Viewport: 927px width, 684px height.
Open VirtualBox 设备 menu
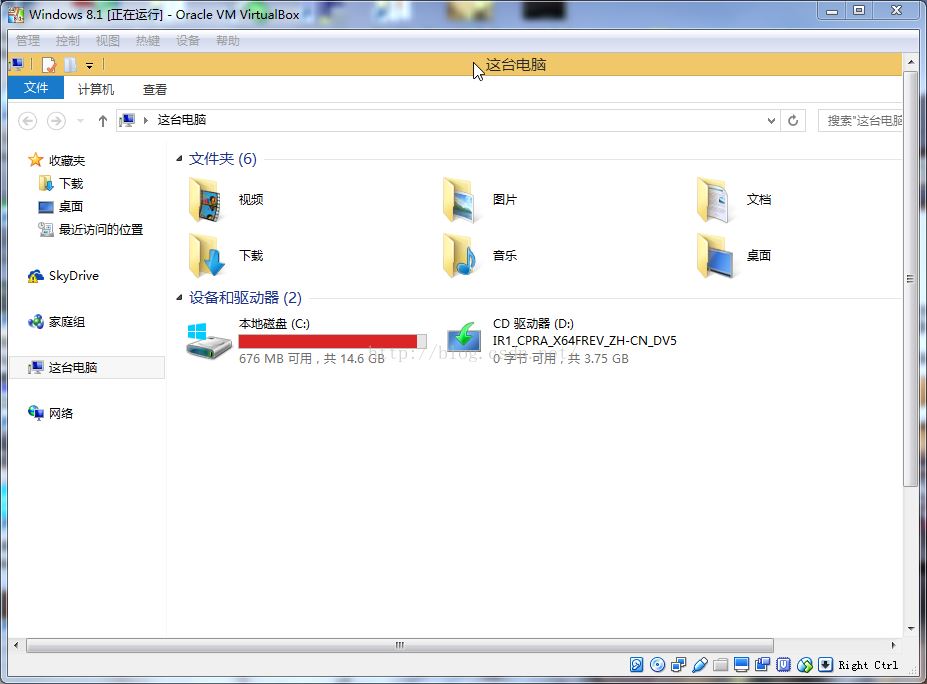[188, 41]
